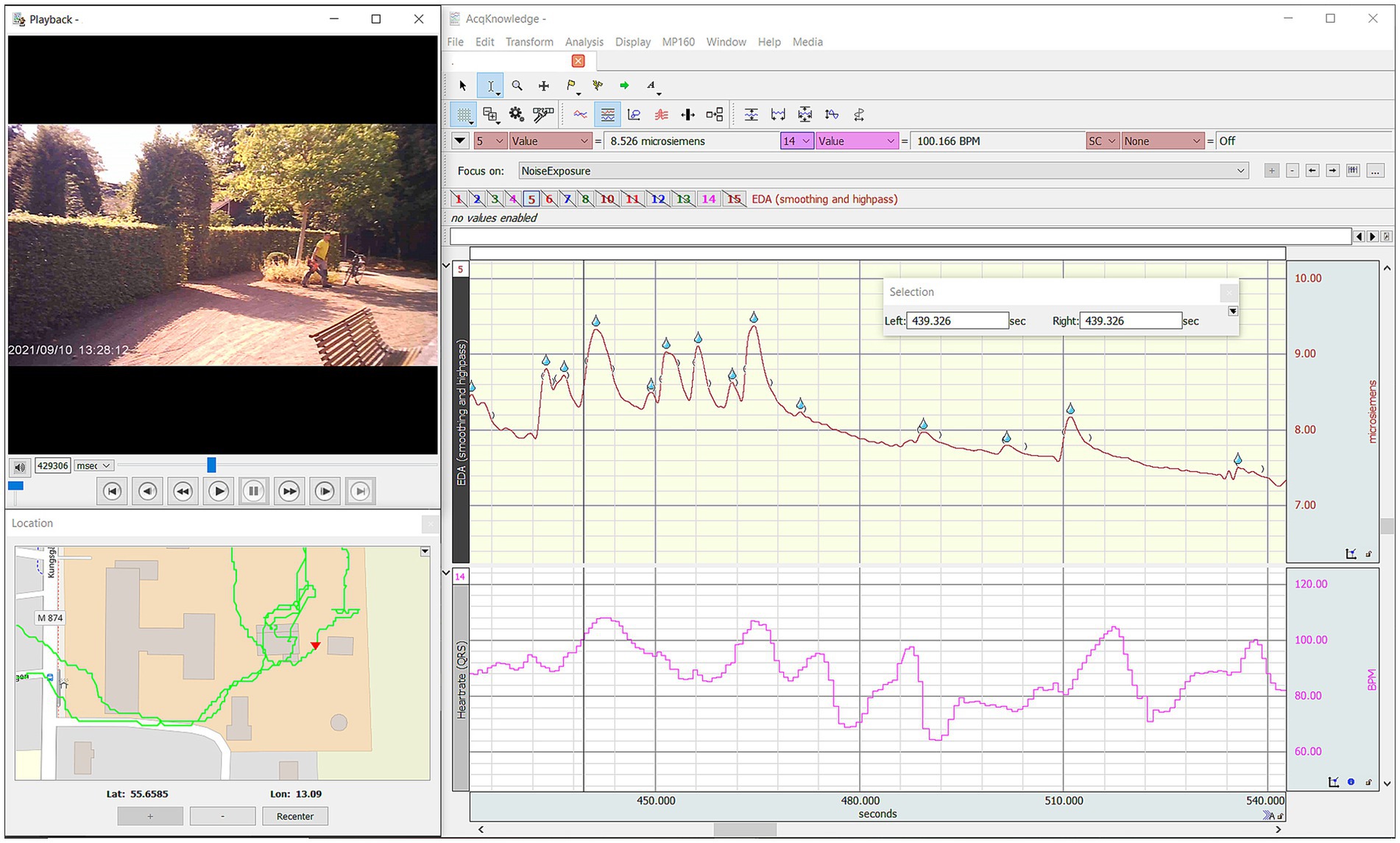Jump to start in Playback window
This screenshot has width=1400, height=843.
112,492
